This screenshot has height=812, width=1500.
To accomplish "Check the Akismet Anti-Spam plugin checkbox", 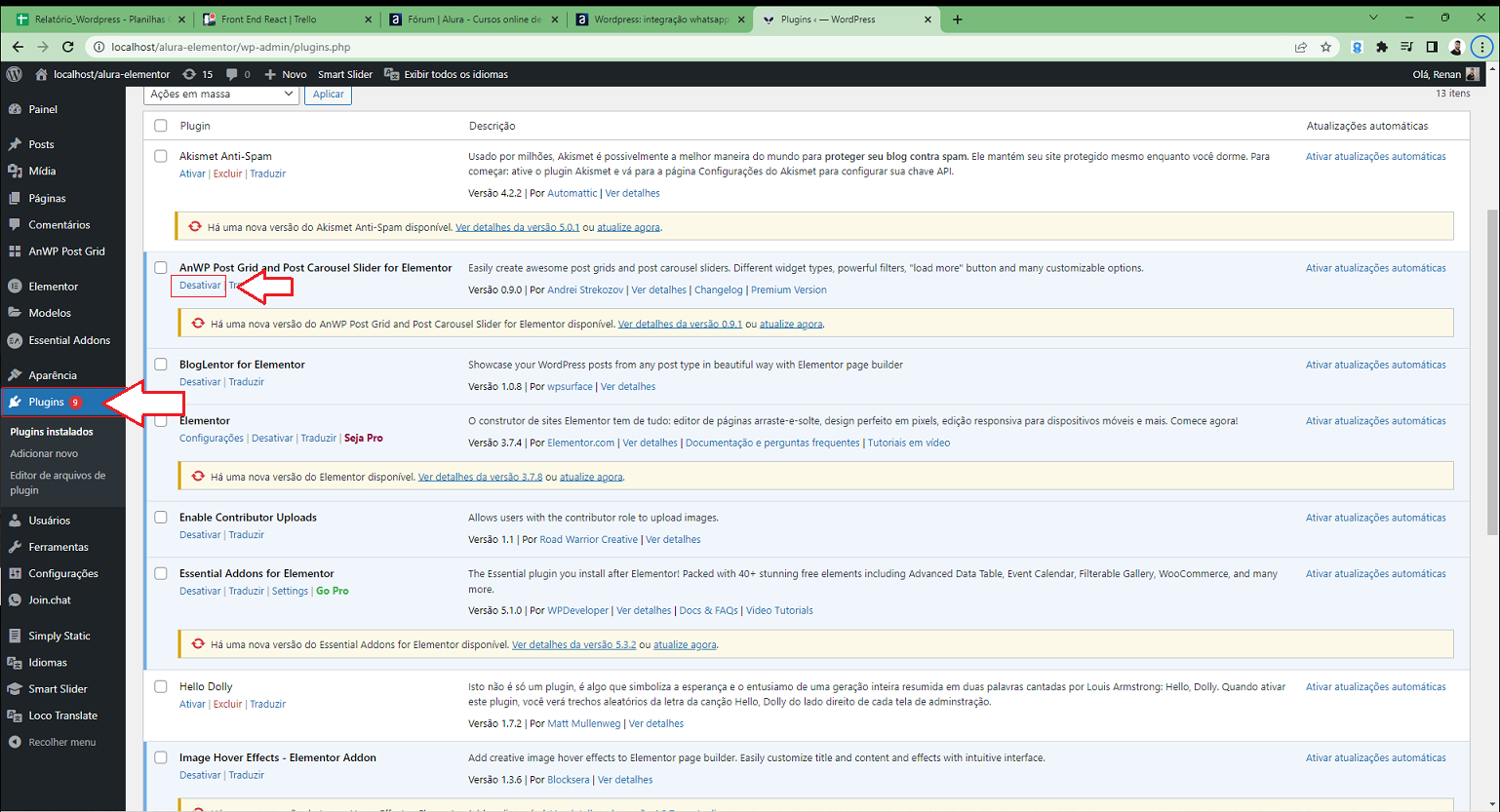I will pos(161,156).
